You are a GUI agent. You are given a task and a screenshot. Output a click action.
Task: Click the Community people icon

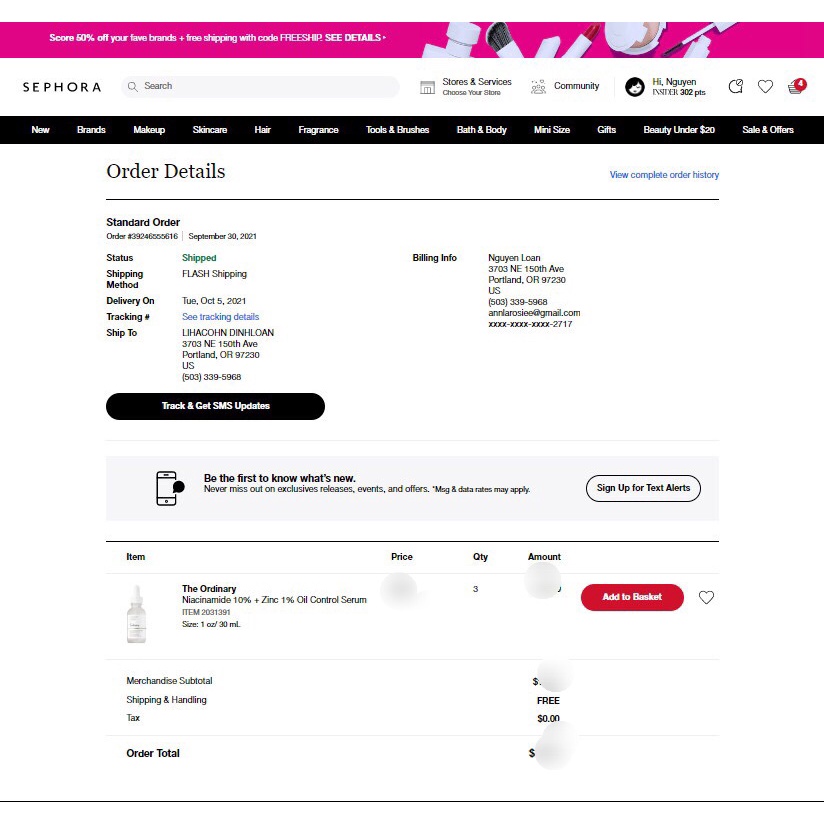pyautogui.click(x=539, y=87)
